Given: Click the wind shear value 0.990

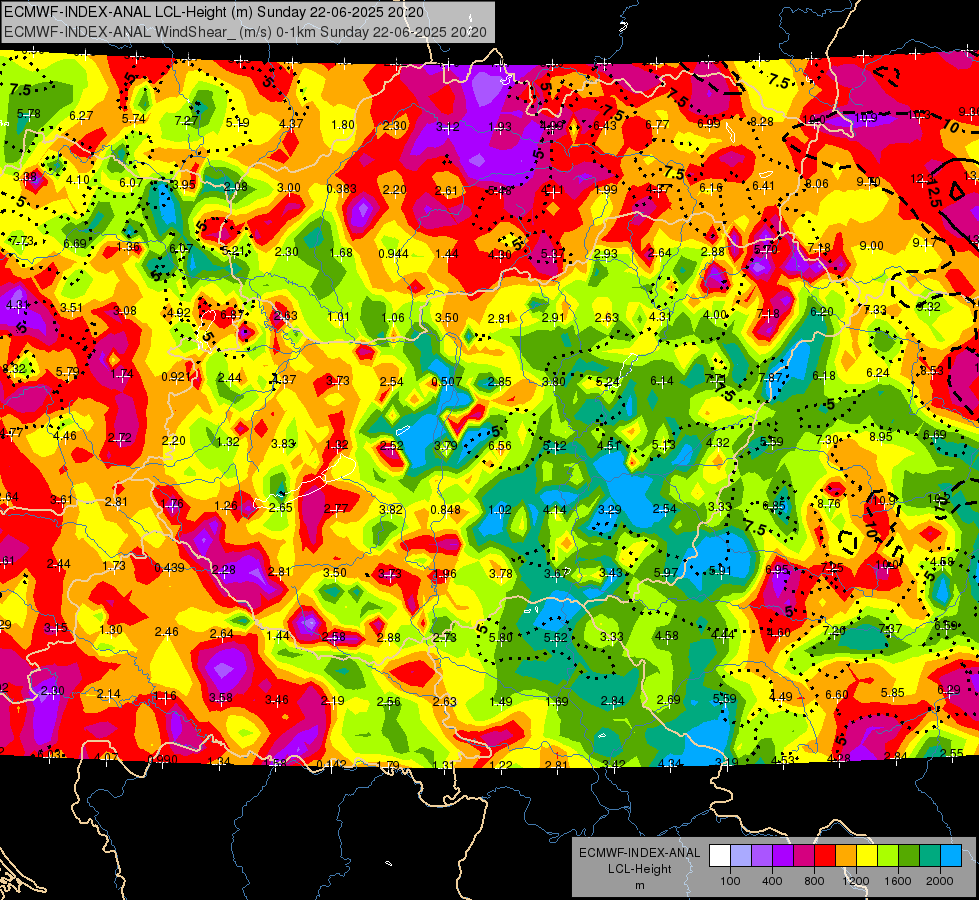Looking at the screenshot, I should pyautogui.click(x=162, y=760).
